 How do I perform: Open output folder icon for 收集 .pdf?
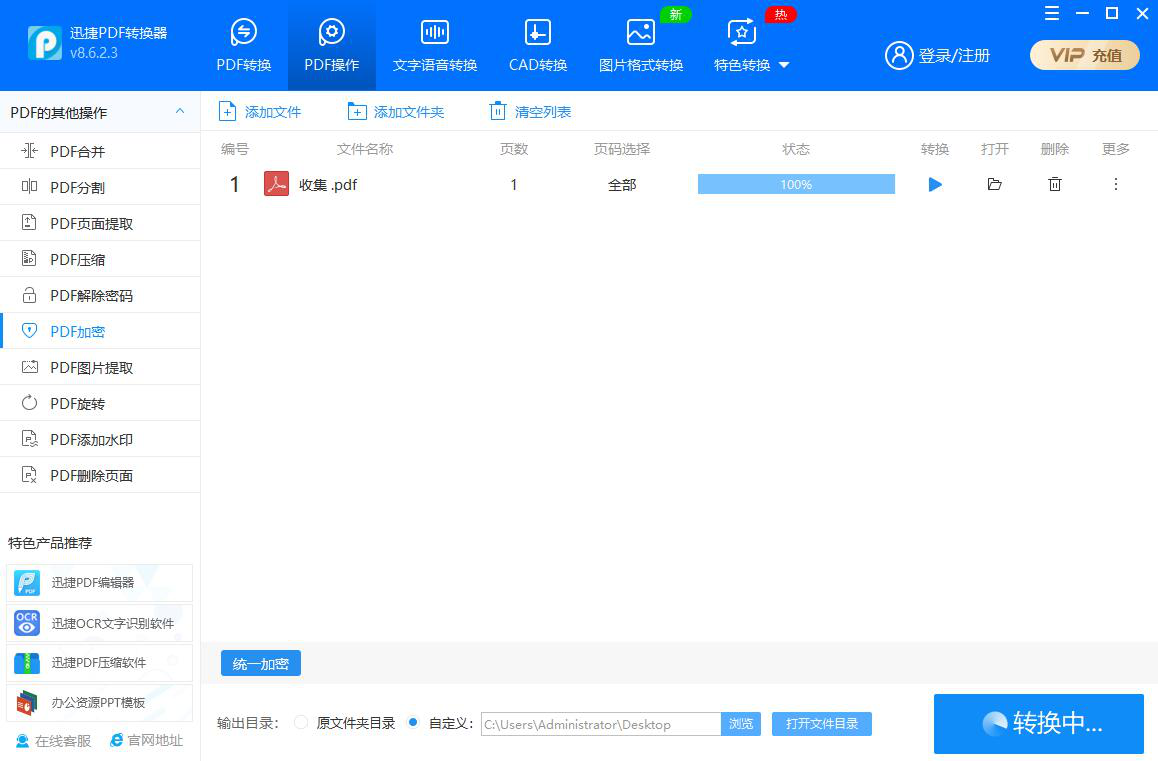(x=995, y=184)
